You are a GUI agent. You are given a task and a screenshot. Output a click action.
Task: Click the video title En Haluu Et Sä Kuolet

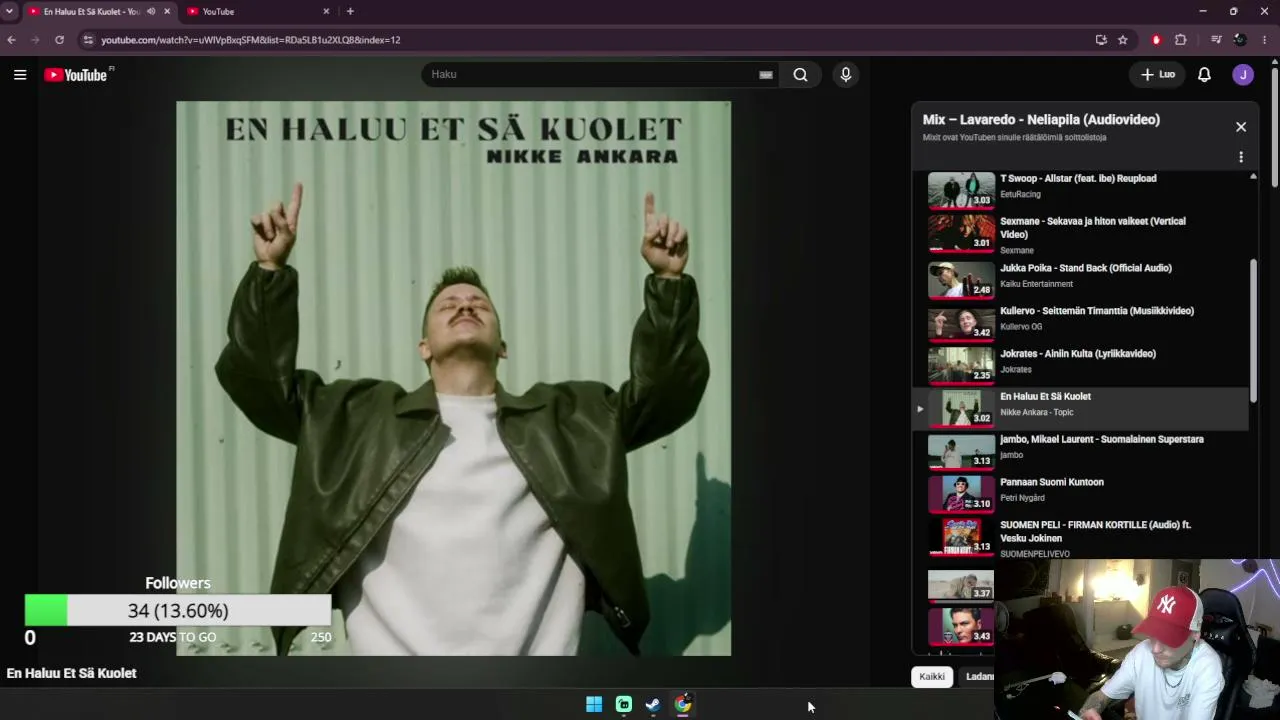[71, 673]
